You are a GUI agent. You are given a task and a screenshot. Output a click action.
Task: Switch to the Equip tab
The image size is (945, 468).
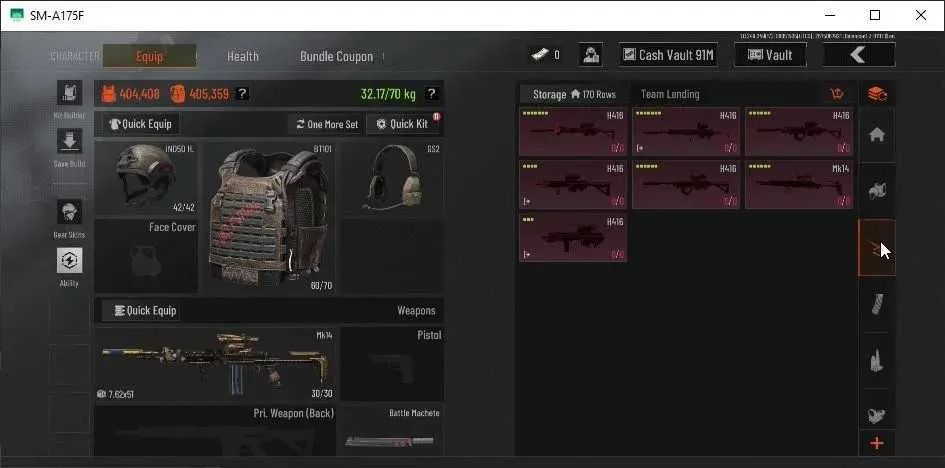coord(149,56)
